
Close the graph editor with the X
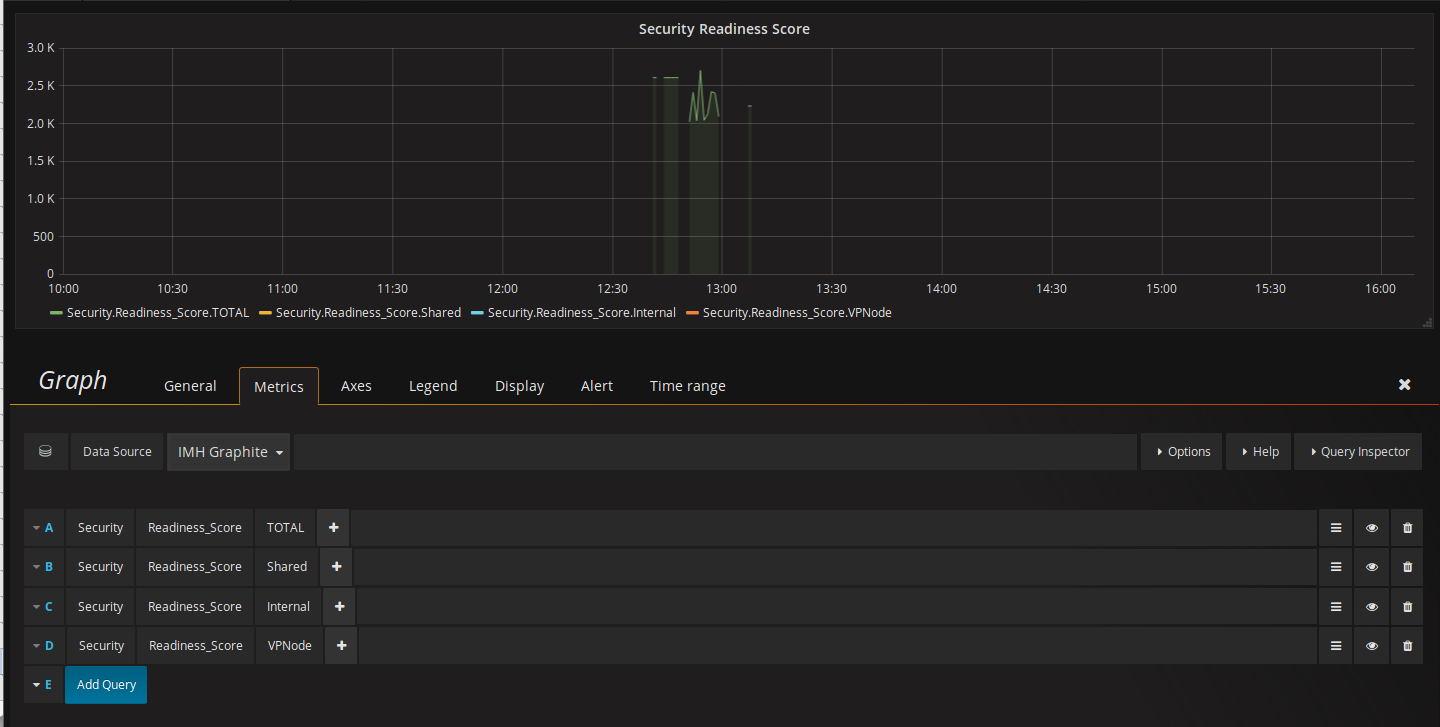pyautogui.click(x=1404, y=385)
